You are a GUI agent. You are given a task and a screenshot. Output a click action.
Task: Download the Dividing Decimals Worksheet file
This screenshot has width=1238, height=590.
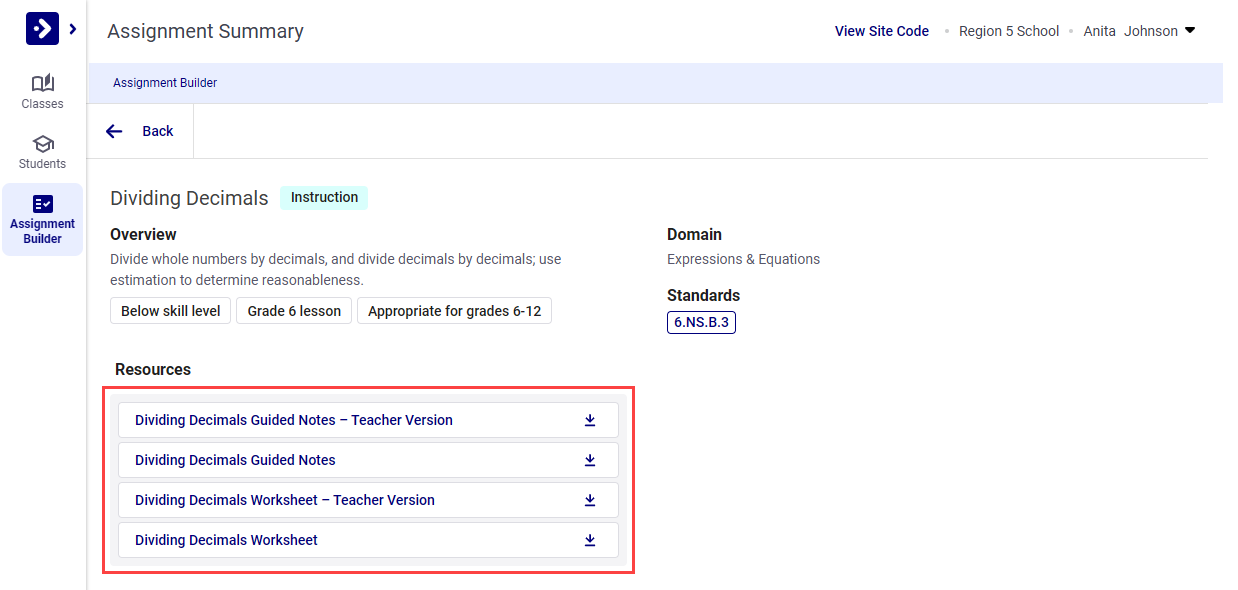coord(590,540)
